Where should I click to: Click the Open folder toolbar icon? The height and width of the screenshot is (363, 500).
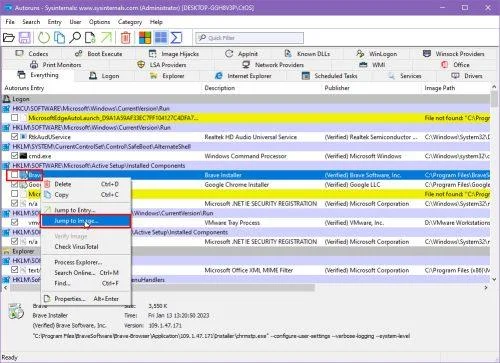tap(9, 38)
